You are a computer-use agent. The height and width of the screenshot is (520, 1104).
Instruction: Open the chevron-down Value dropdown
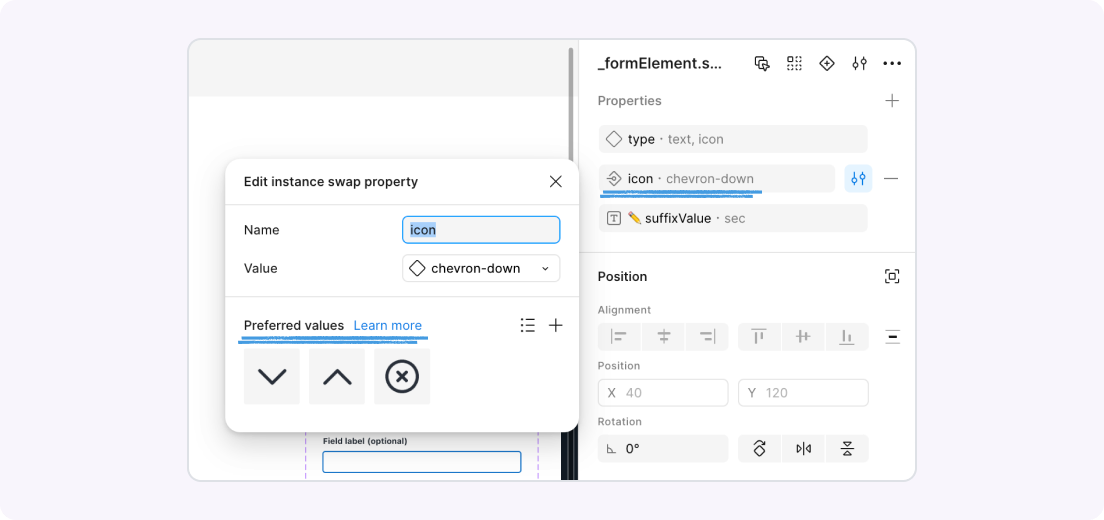481,268
